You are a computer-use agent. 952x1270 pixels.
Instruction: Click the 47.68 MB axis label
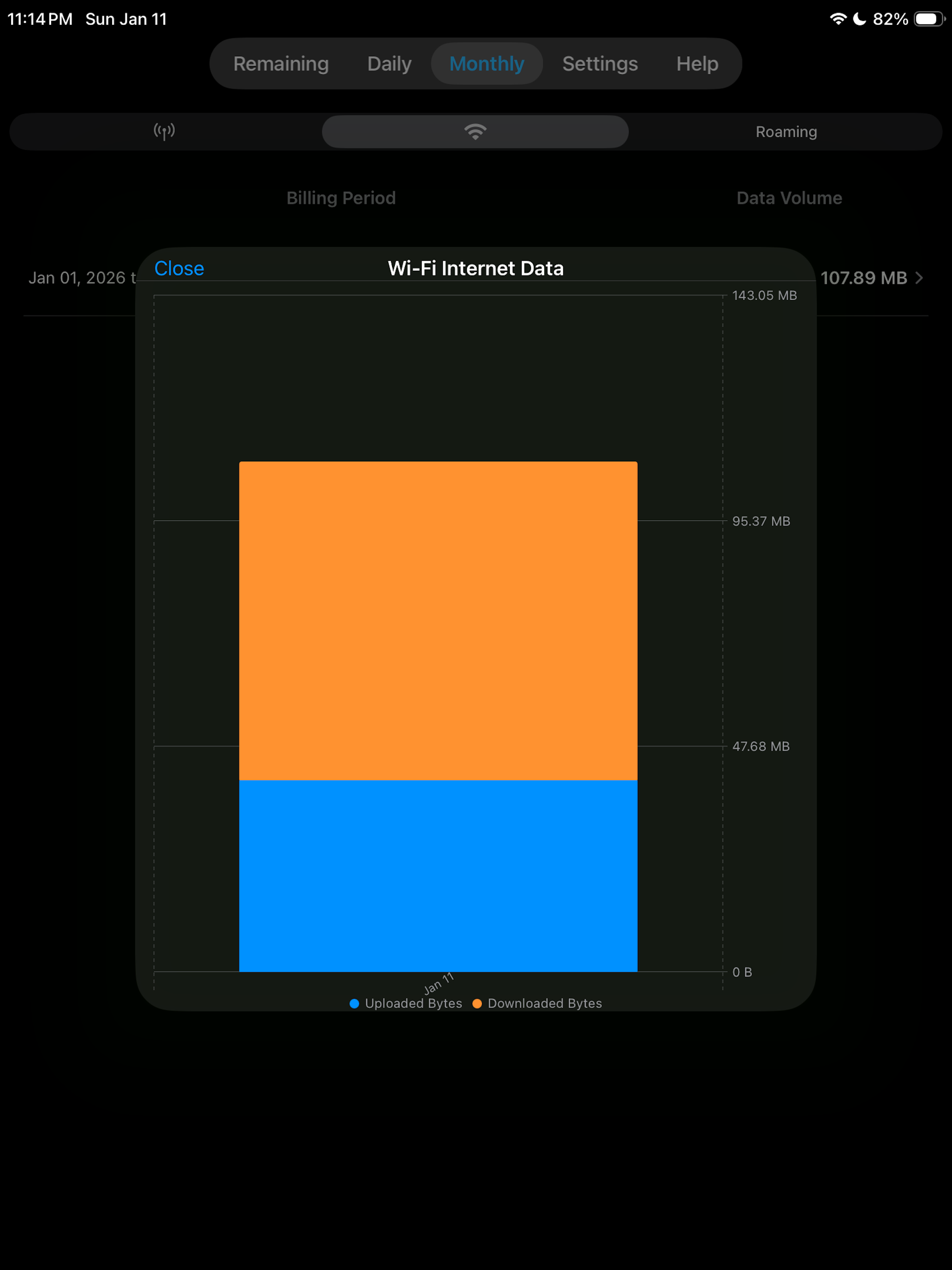(761, 746)
